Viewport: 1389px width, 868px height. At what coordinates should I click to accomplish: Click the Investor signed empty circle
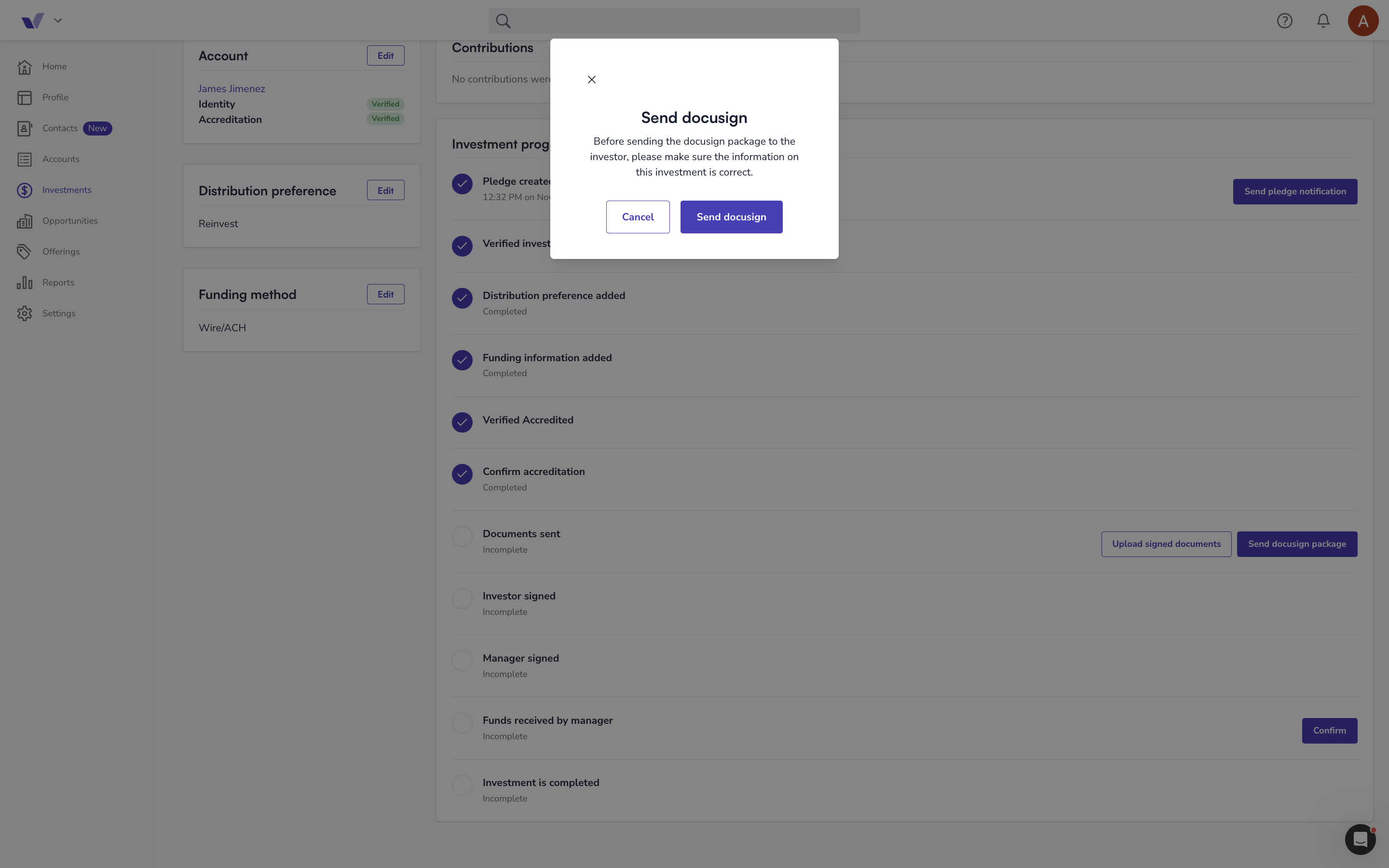(462, 599)
